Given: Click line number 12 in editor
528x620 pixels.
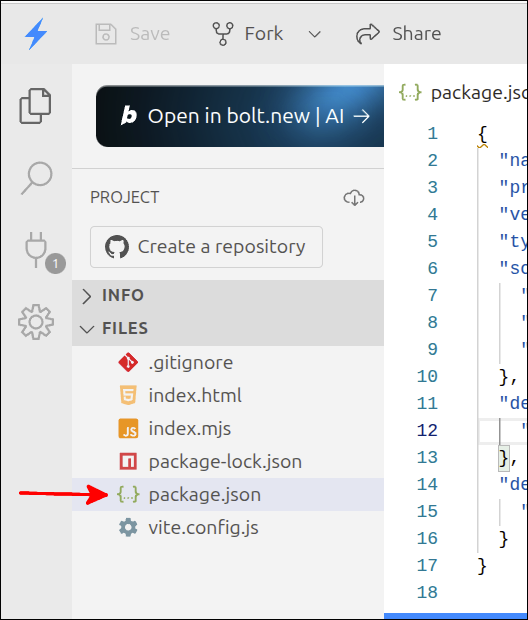Looking at the screenshot, I should 427,431.
